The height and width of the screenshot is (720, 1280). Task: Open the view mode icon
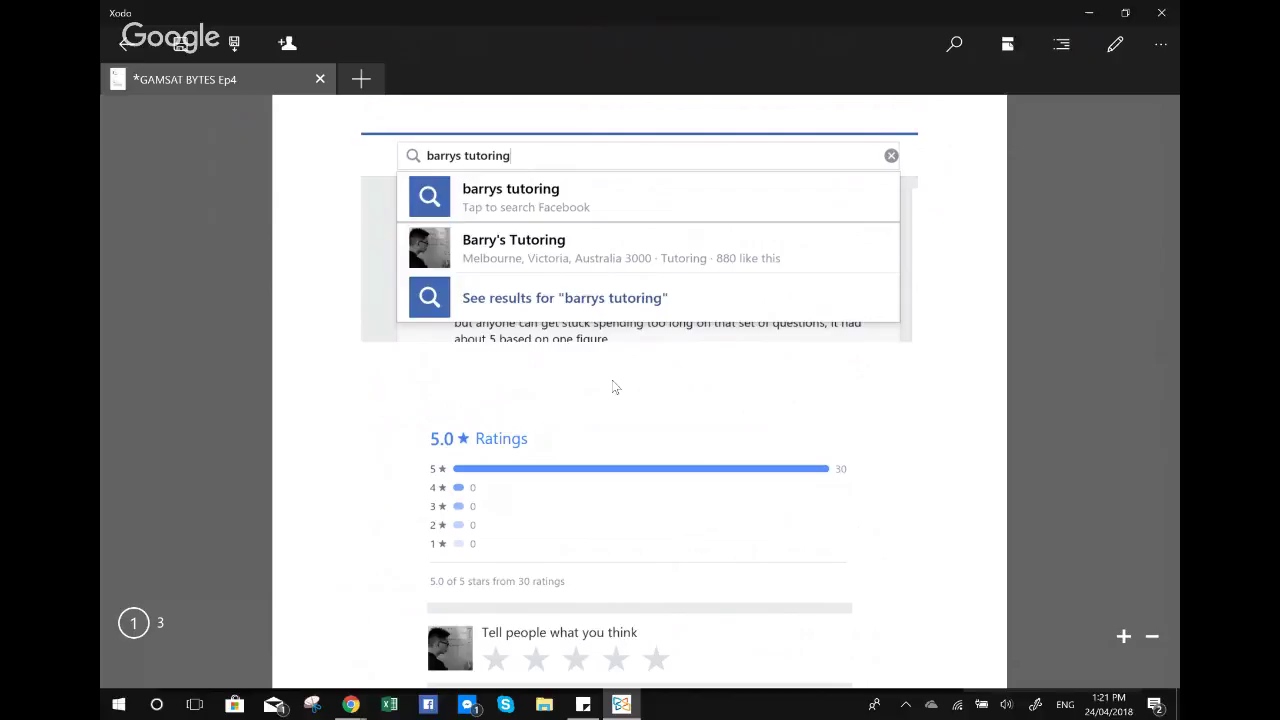coord(1008,44)
